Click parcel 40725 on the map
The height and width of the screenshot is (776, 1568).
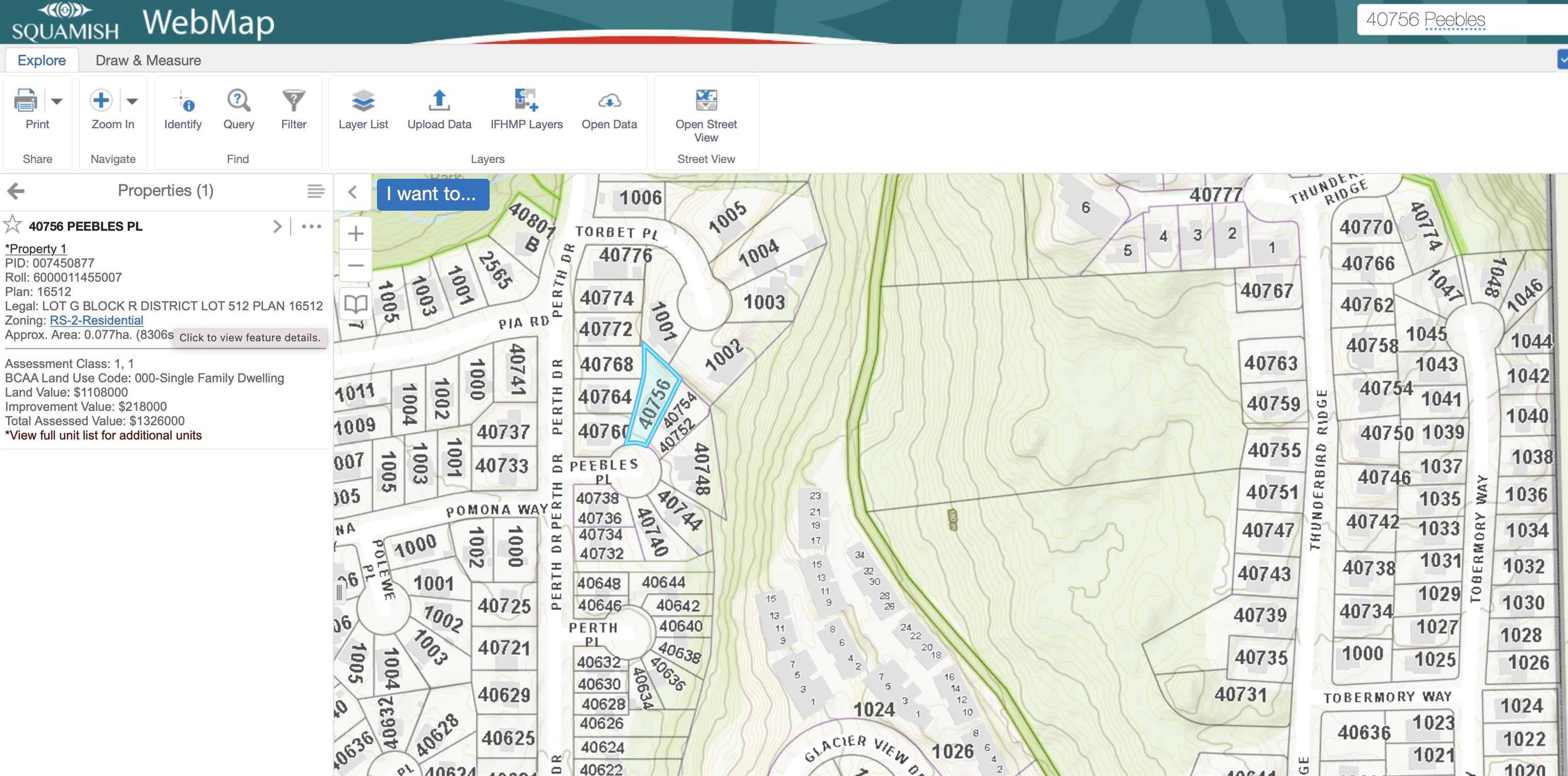click(504, 606)
